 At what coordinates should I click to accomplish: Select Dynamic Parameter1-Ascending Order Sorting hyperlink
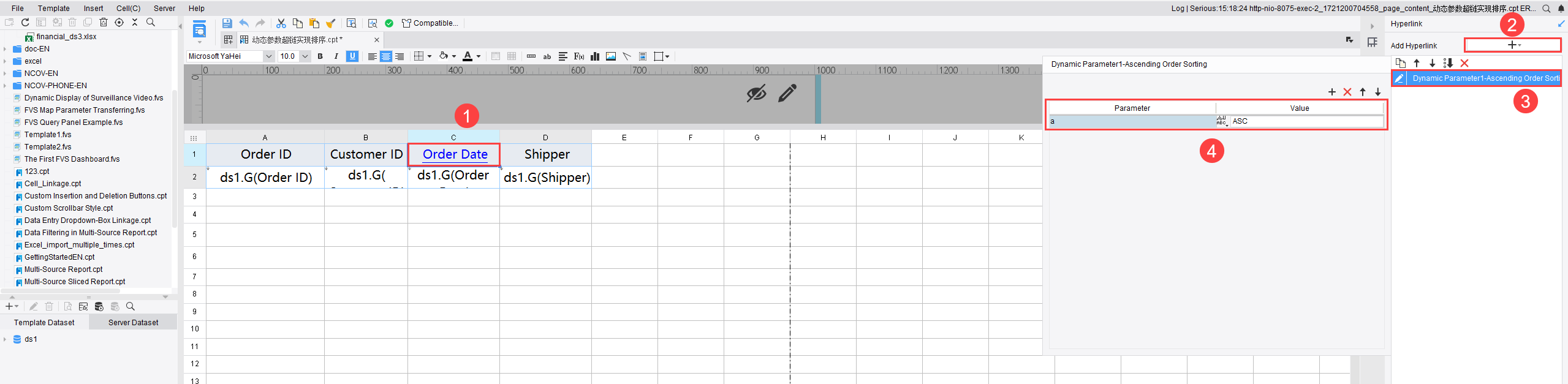[1477, 78]
